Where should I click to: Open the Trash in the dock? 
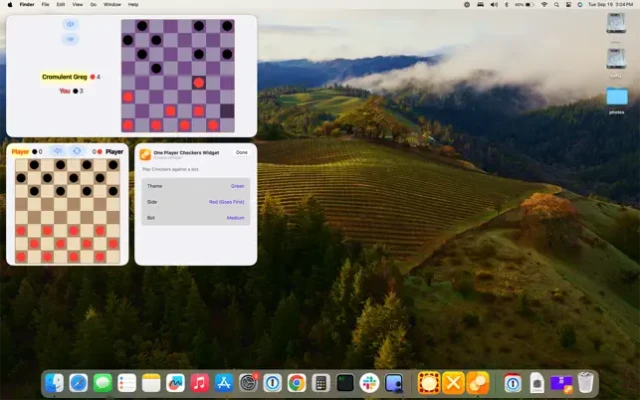pyautogui.click(x=586, y=383)
